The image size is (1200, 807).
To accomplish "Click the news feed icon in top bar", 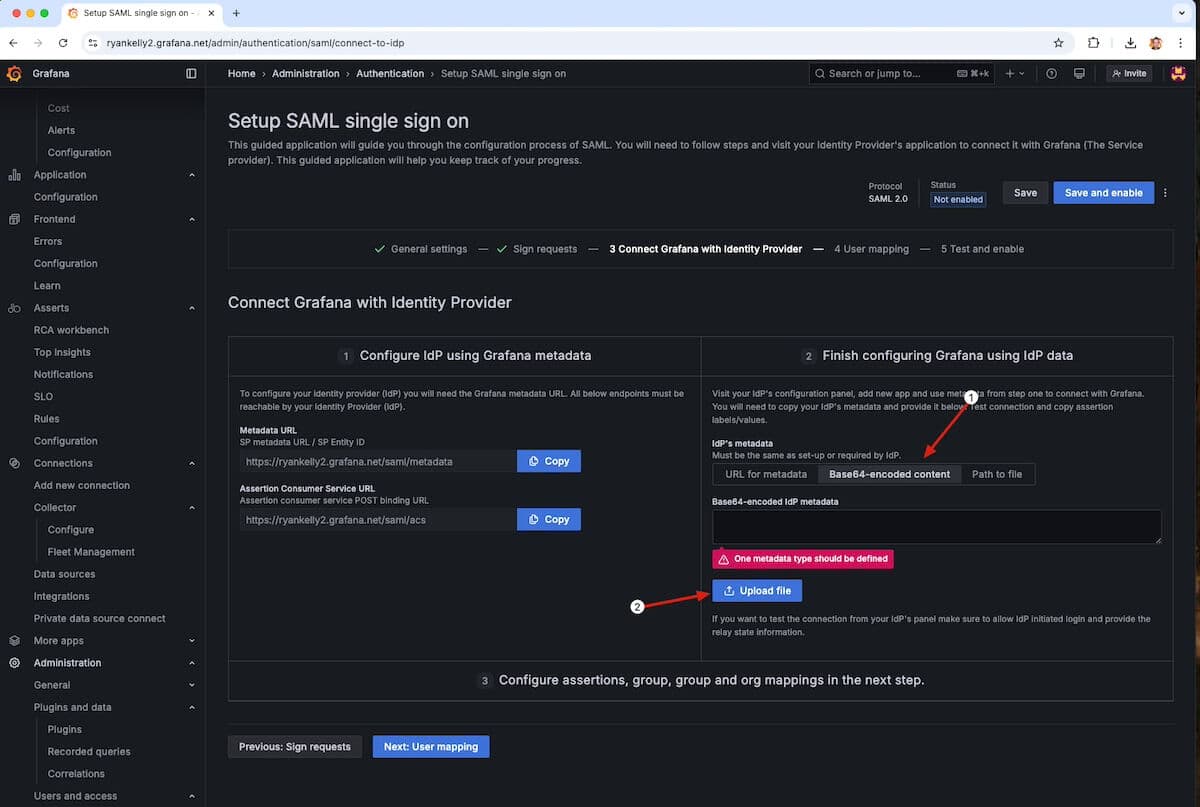I will [1079, 73].
